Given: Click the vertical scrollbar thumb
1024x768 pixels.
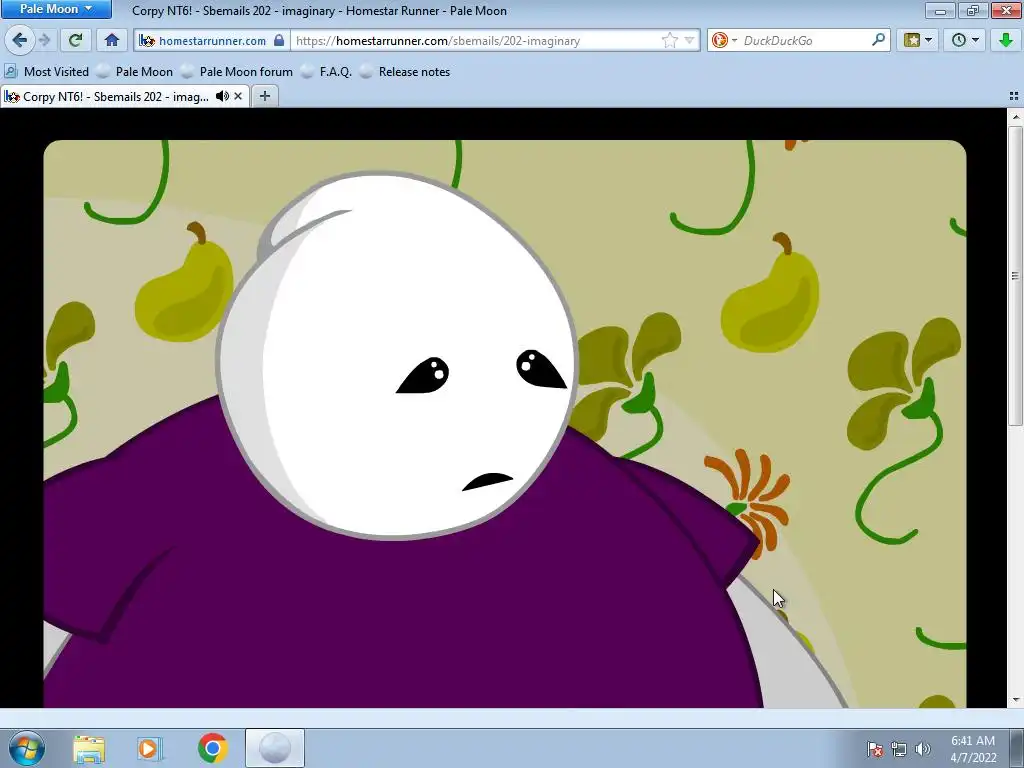Looking at the screenshot, I should pos(1015,276).
